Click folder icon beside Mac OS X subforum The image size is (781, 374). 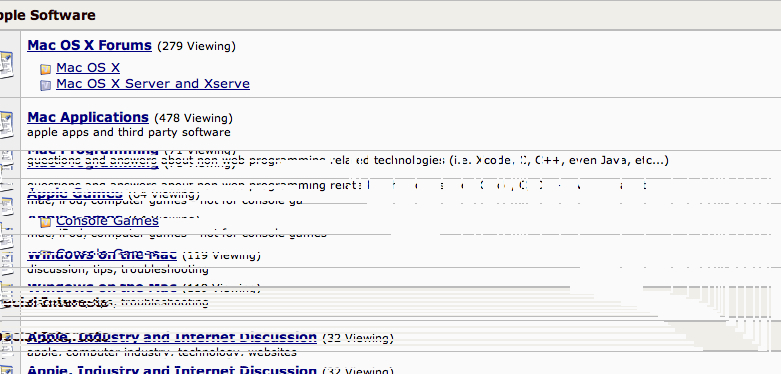pyautogui.click(x=45, y=69)
